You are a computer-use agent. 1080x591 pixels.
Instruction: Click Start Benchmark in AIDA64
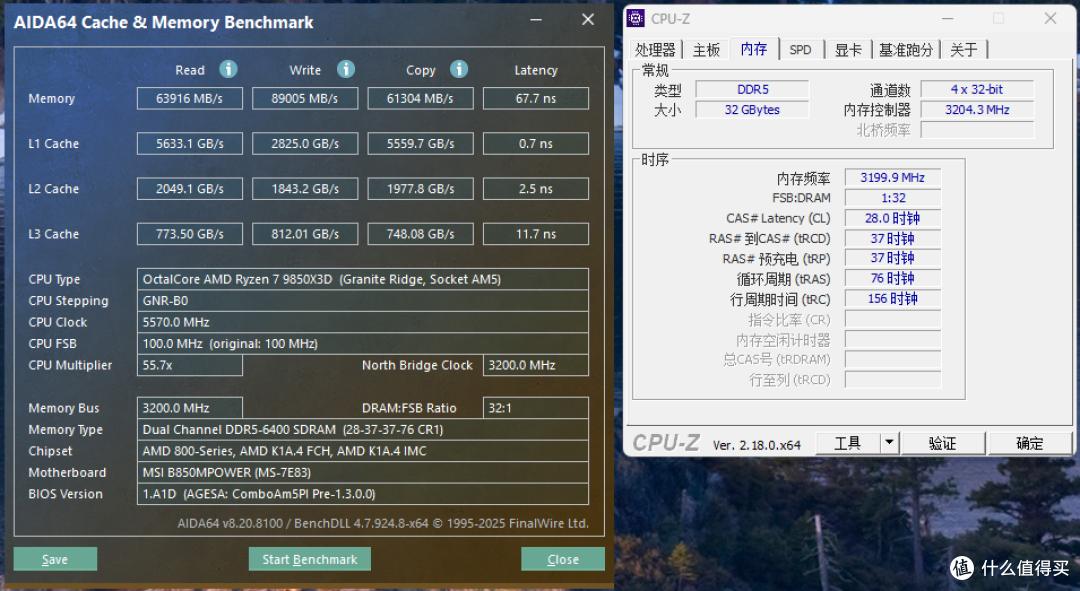[x=310, y=559]
